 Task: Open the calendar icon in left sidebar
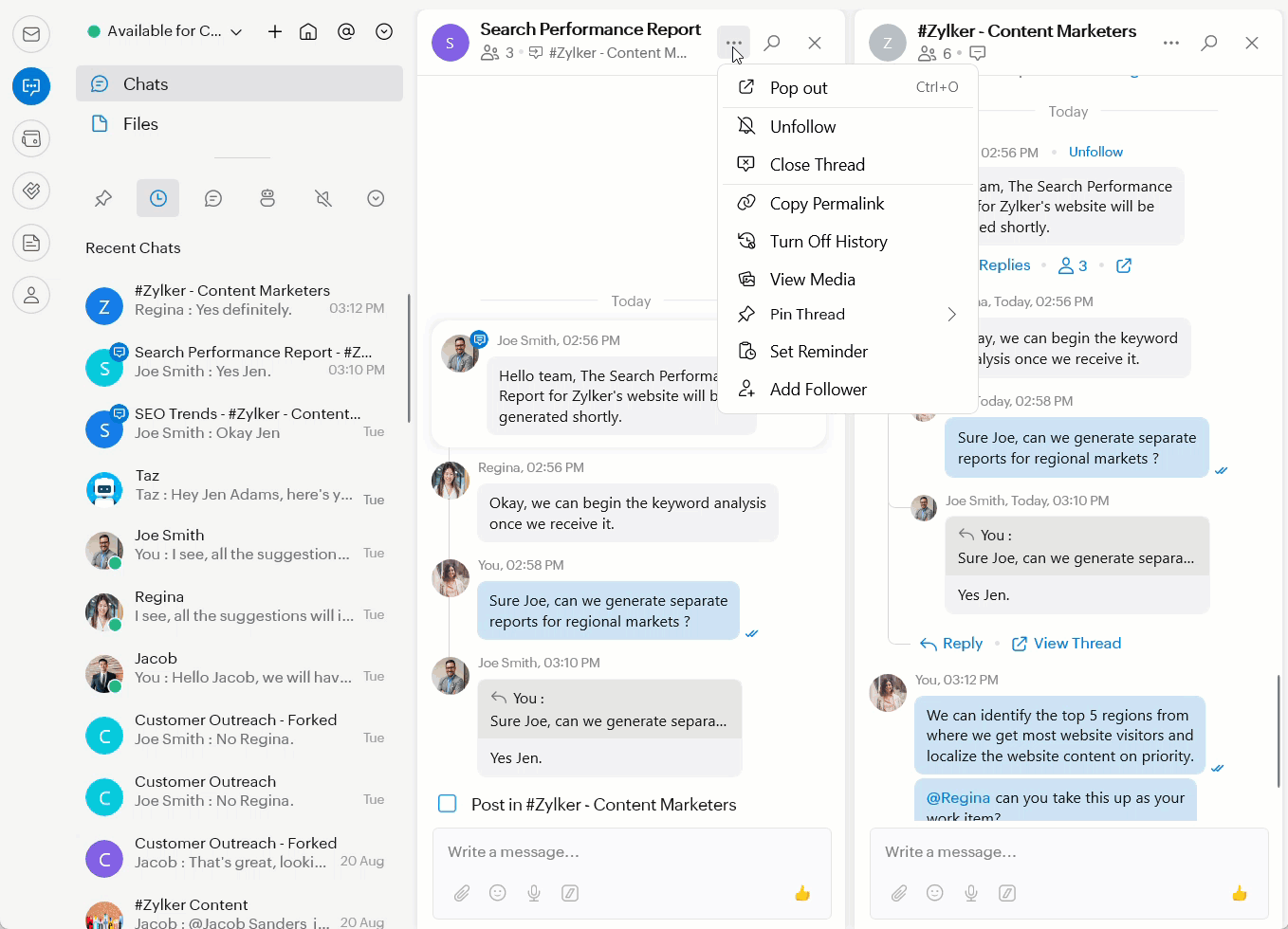(x=31, y=138)
